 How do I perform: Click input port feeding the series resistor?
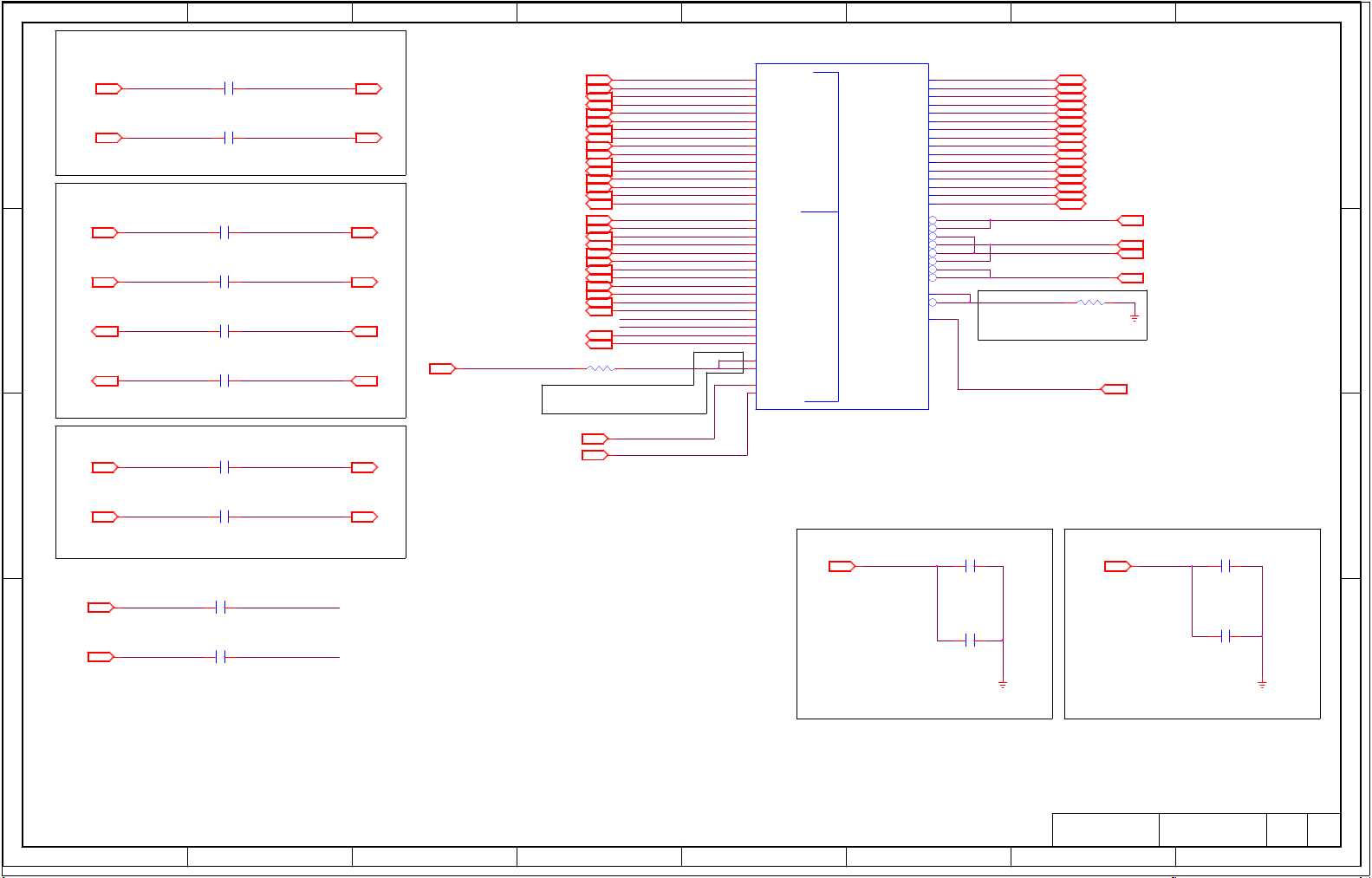(443, 368)
